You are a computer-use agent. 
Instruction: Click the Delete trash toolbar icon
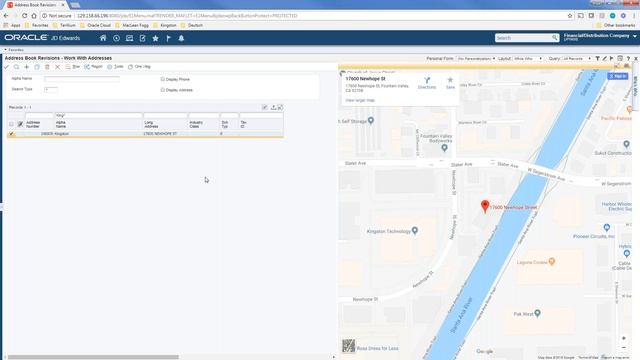coord(47,67)
